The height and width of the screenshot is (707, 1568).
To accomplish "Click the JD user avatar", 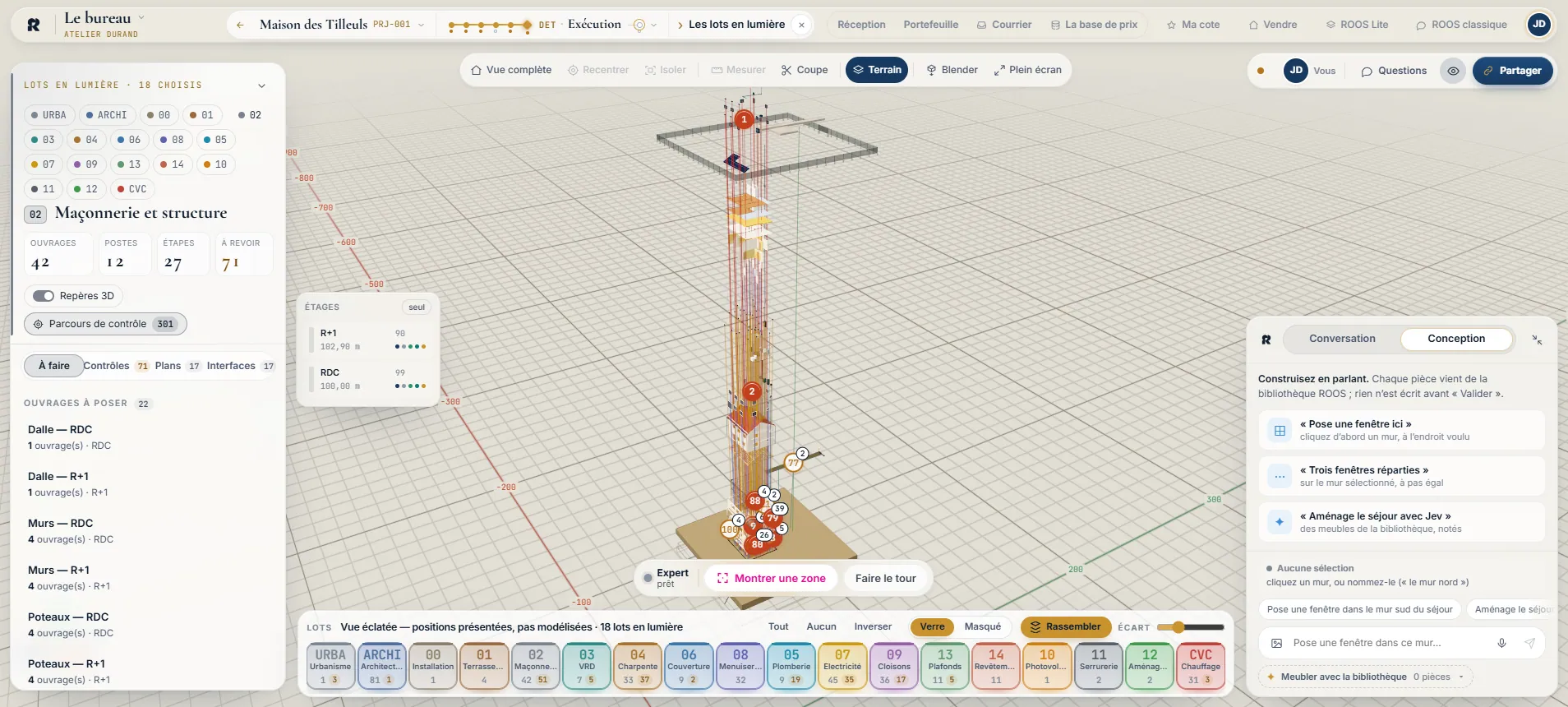I will pos(1539,25).
